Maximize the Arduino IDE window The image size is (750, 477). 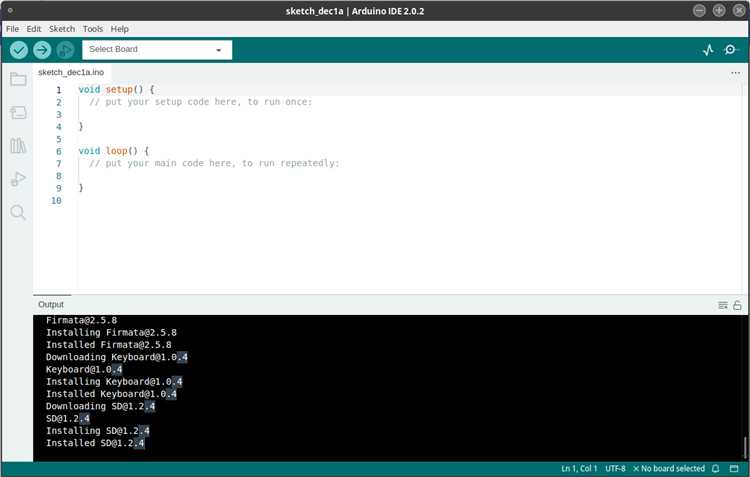tap(719, 11)
